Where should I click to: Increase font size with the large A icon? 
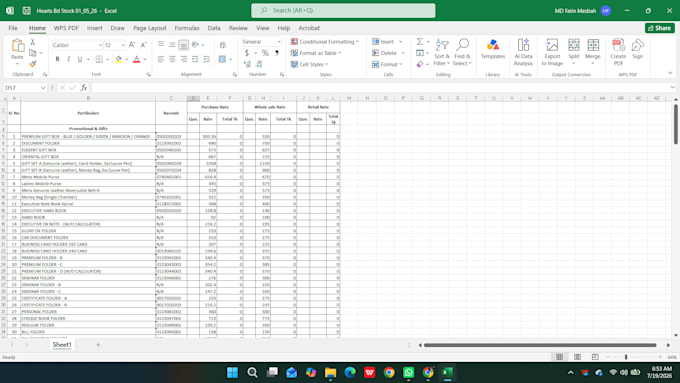(x=132, y=45)
